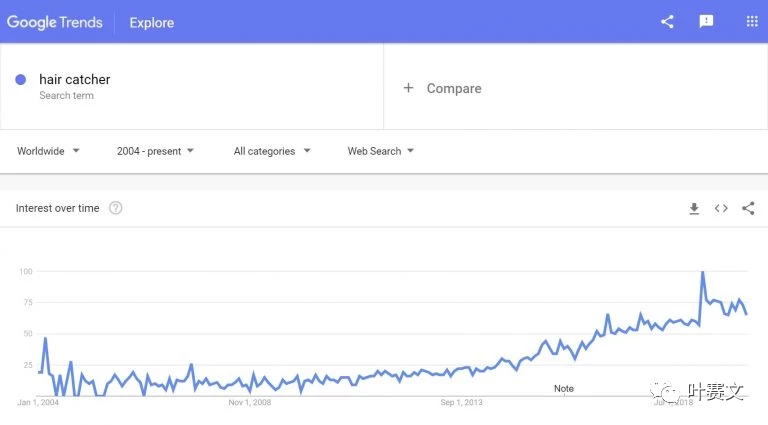The image size is (768, 425).
Task: Open the send feedback icon
Action: pyautogui.click(x=706, y=22)
